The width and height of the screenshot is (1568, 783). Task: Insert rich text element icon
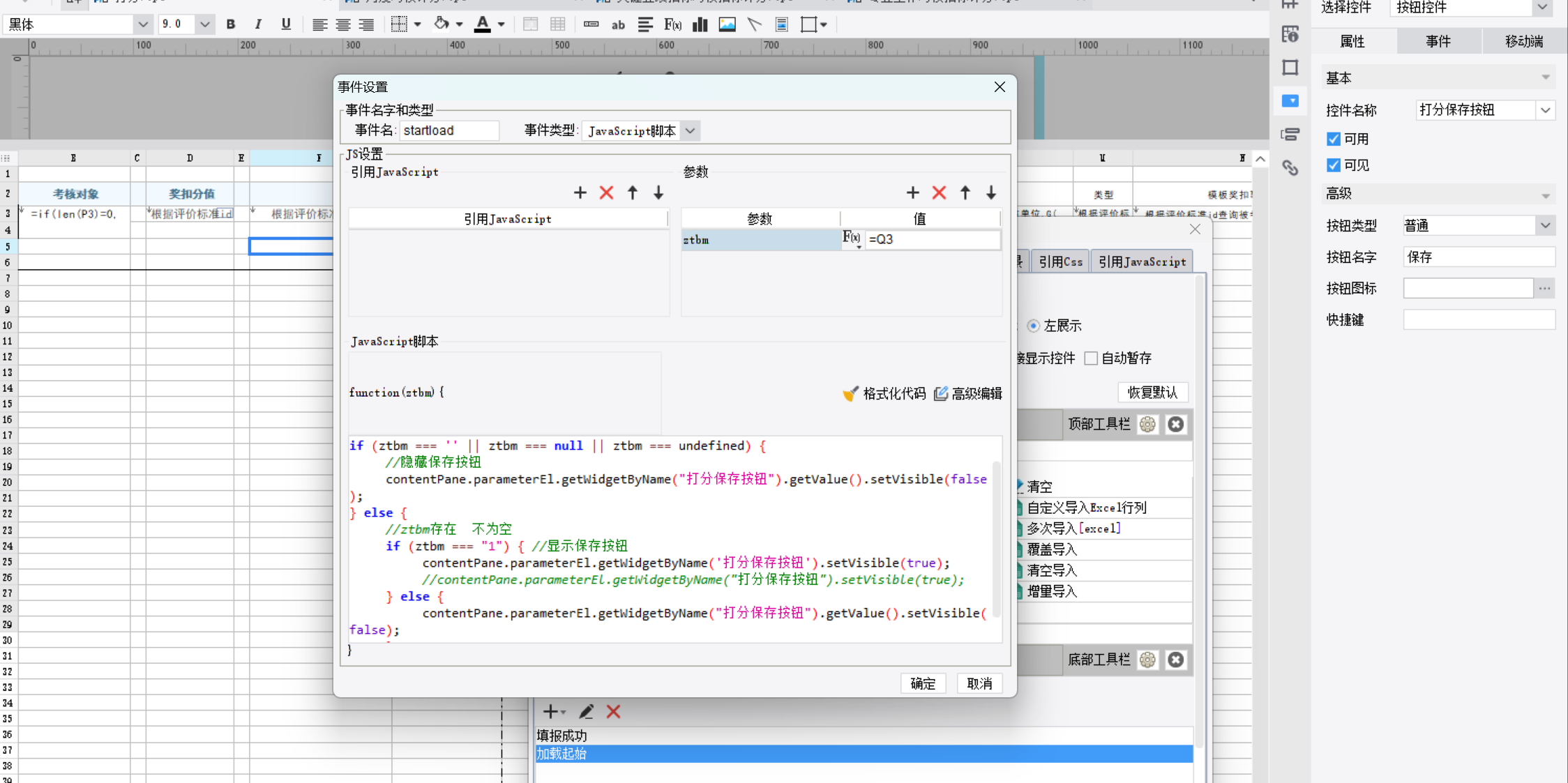click(x=645, y=24)
